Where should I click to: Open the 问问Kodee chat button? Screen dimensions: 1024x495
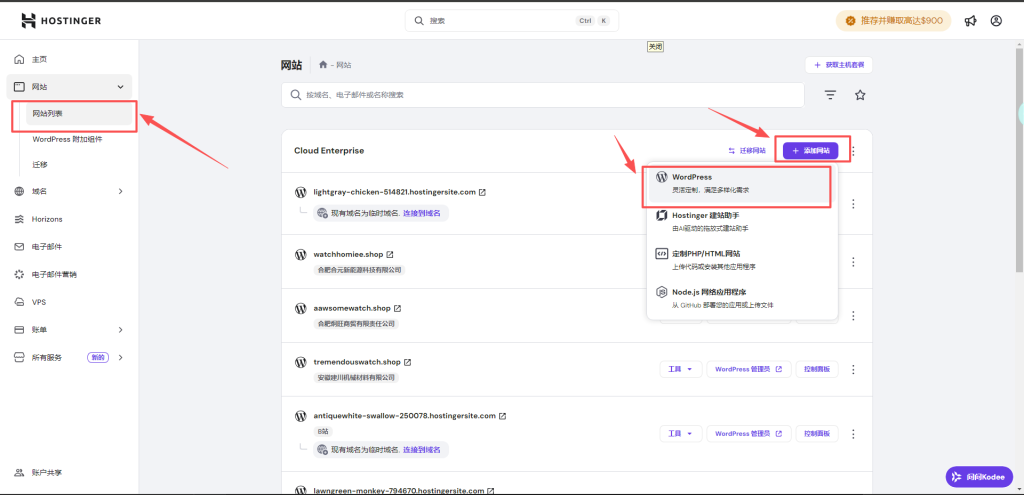[x=979, y=476]
